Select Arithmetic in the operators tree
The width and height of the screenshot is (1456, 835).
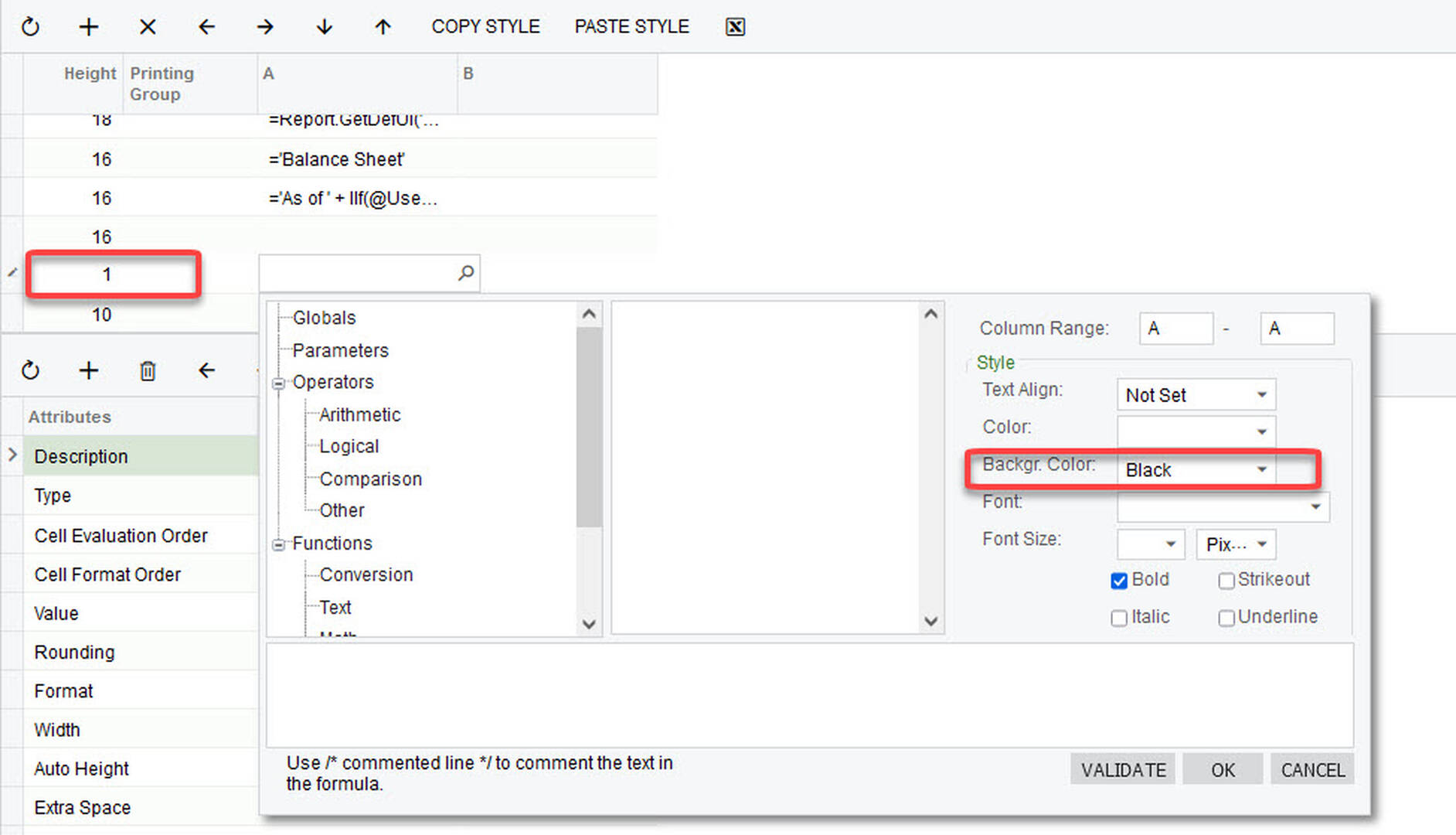pyautogui.click(x=359, y=415)
